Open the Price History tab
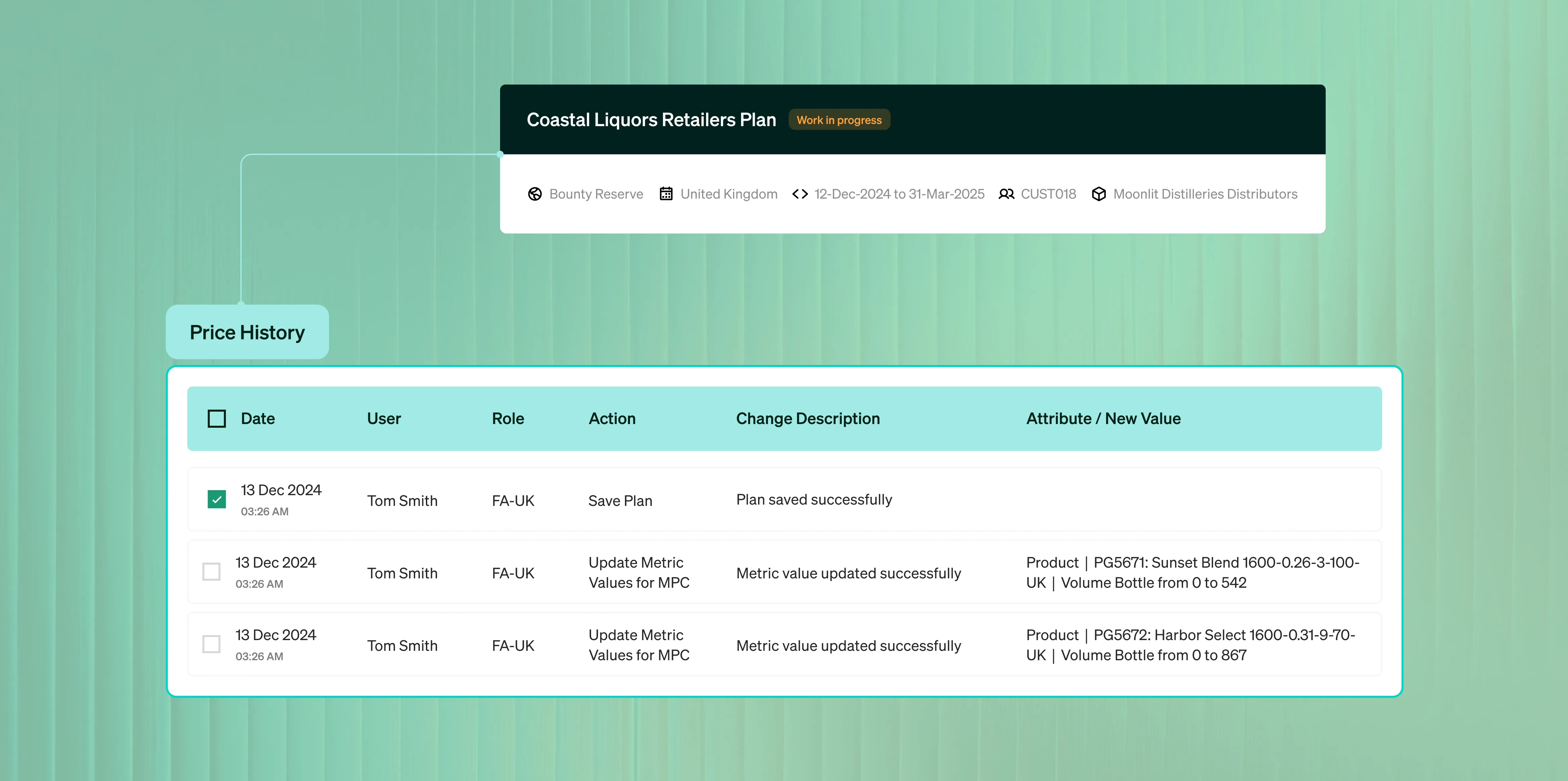Screen dimensions: 1568x781 [x=247, y=332]
